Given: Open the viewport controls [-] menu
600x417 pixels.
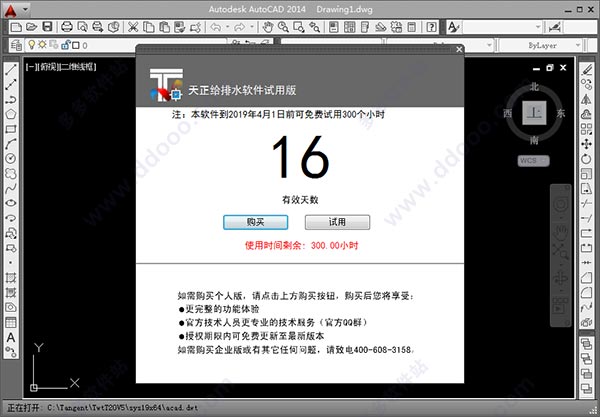Looking at the screenshot, I should 31,66.
